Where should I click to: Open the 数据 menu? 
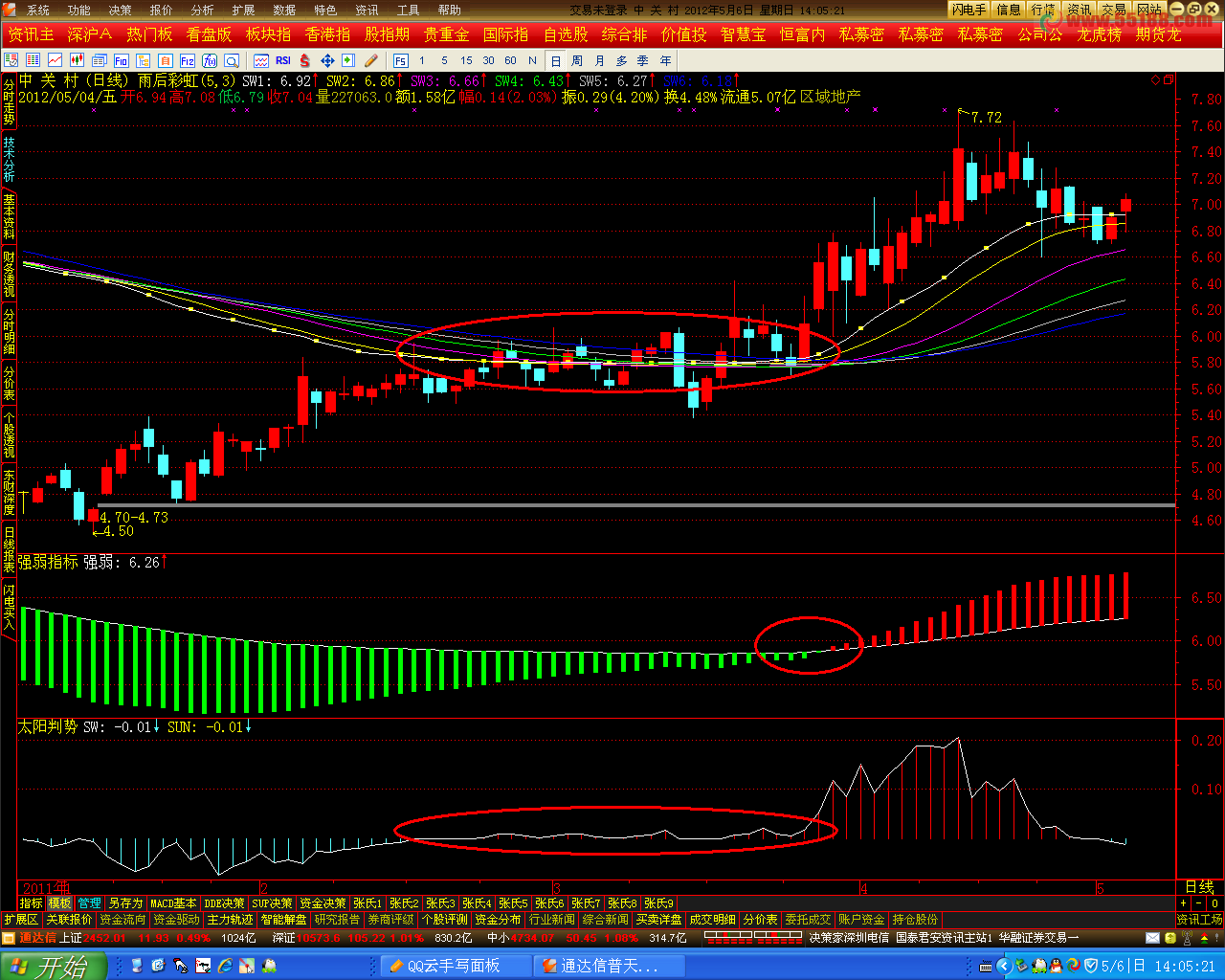pos(284,11)
